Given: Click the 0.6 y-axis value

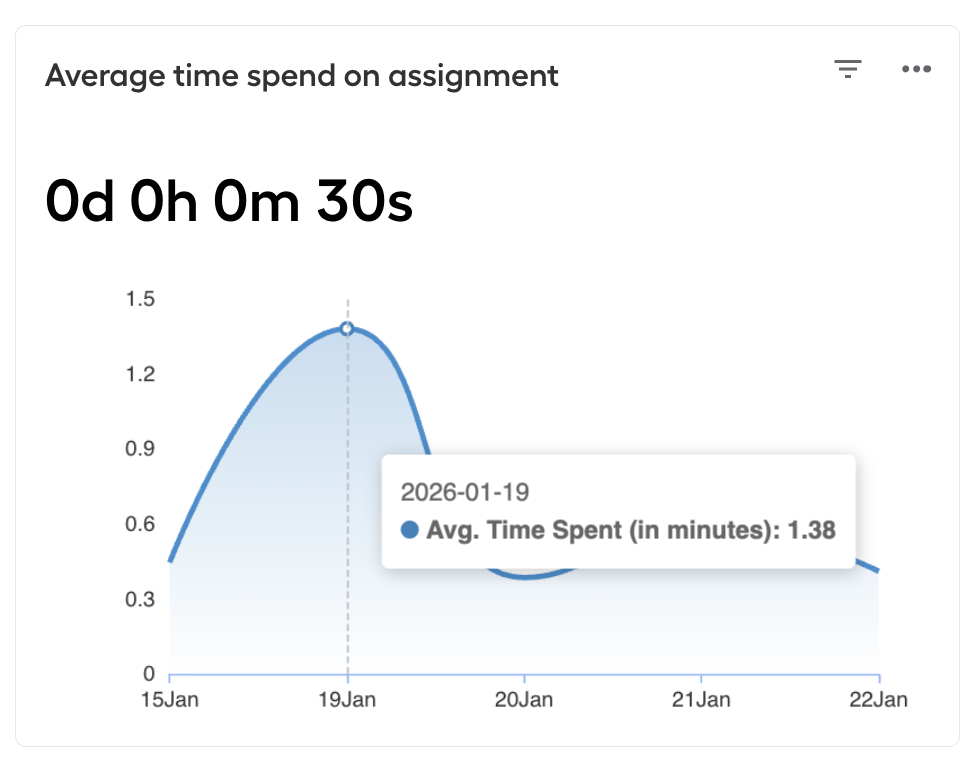Looking at the screenshot, I should pyautogui.click(x=140, y=524).
